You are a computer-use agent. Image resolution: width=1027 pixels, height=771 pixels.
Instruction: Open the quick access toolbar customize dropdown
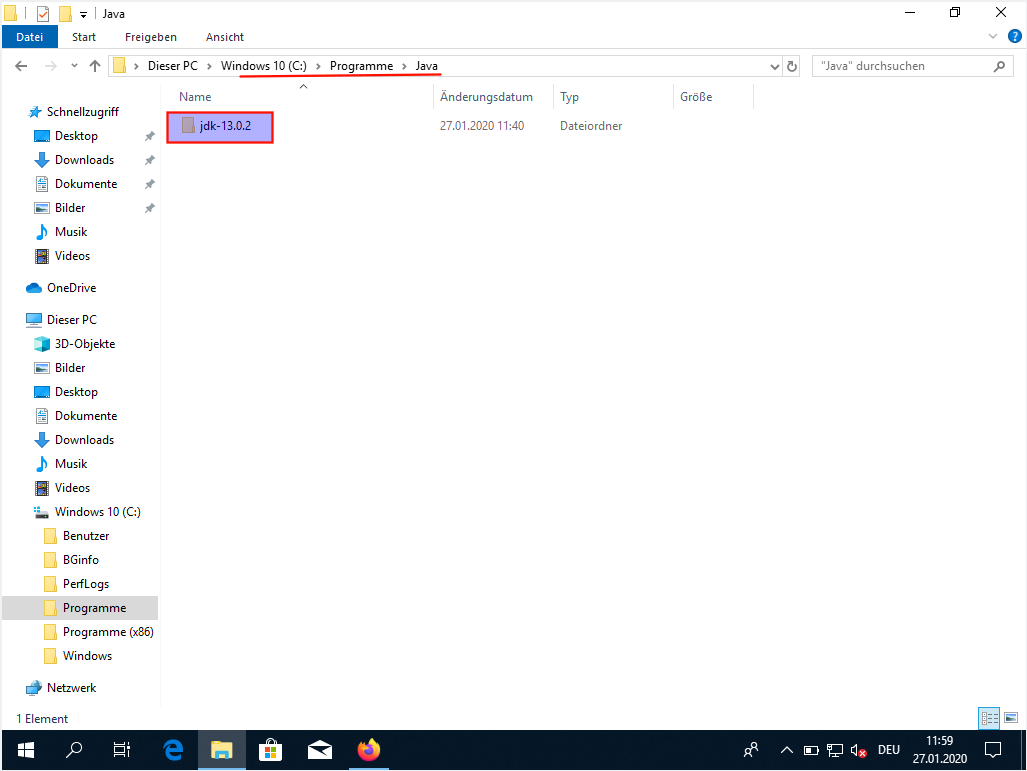pyautogui.click(x=83, y=14)
